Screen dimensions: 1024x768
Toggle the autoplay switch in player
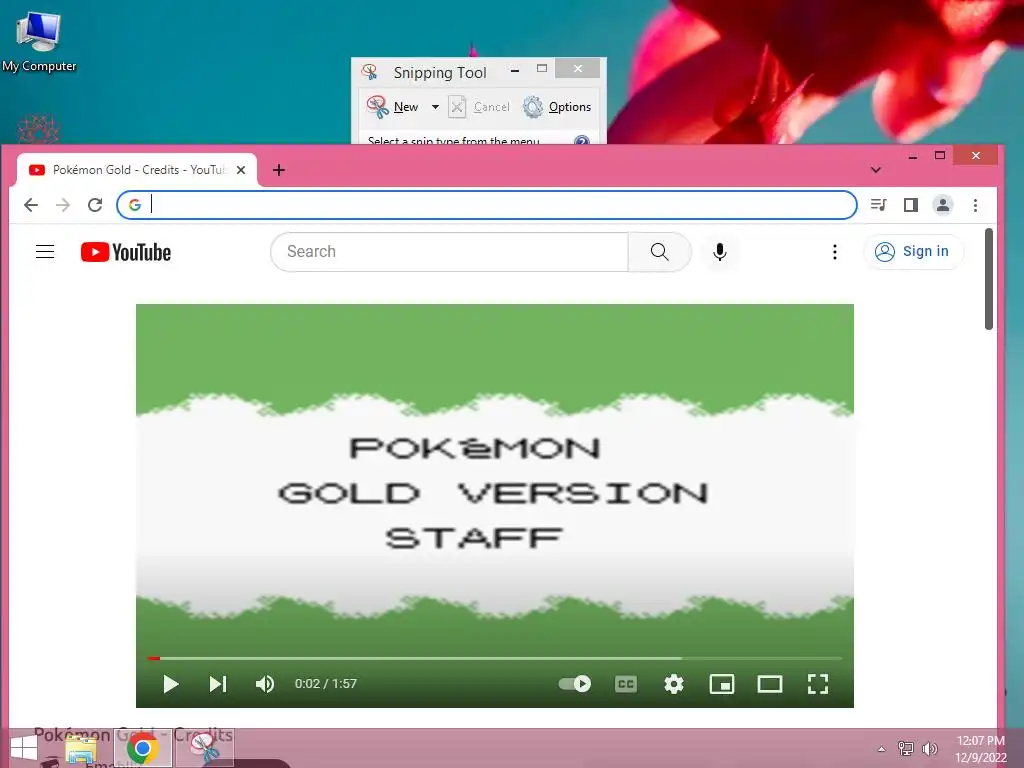[x=575, y=684]
